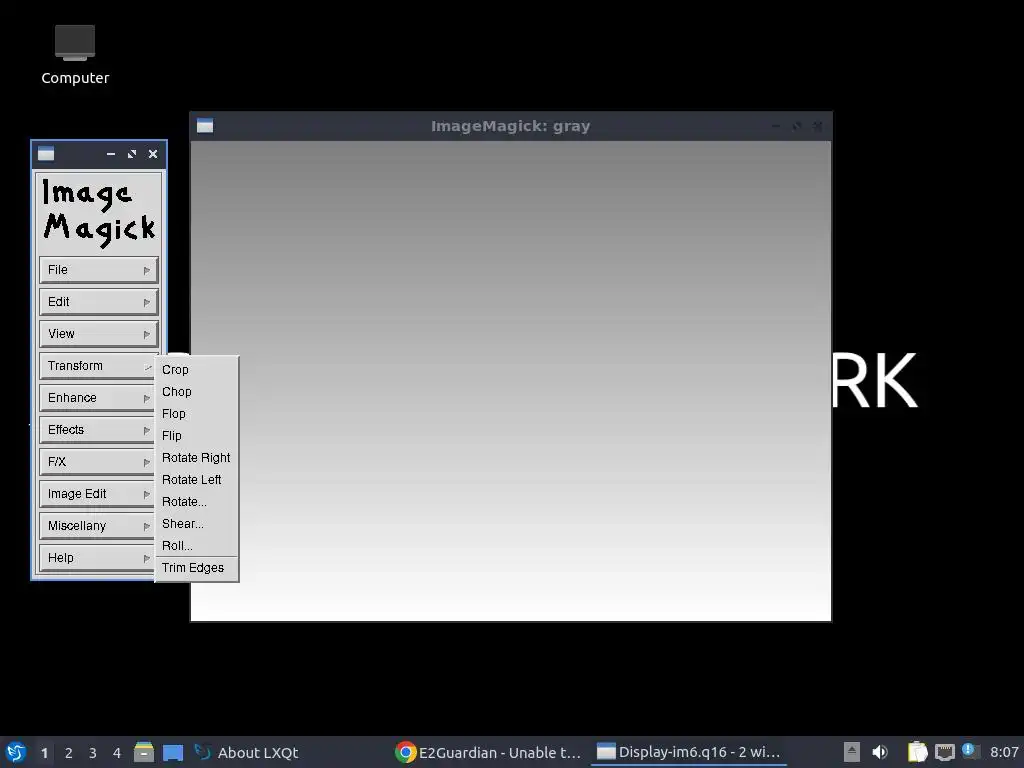
Task: Open the LXQt start menu icon
Action: (16, 752)
